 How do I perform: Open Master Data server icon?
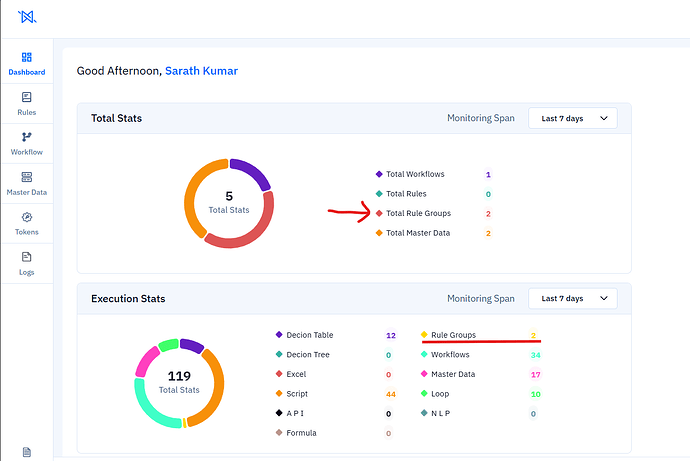26,177
